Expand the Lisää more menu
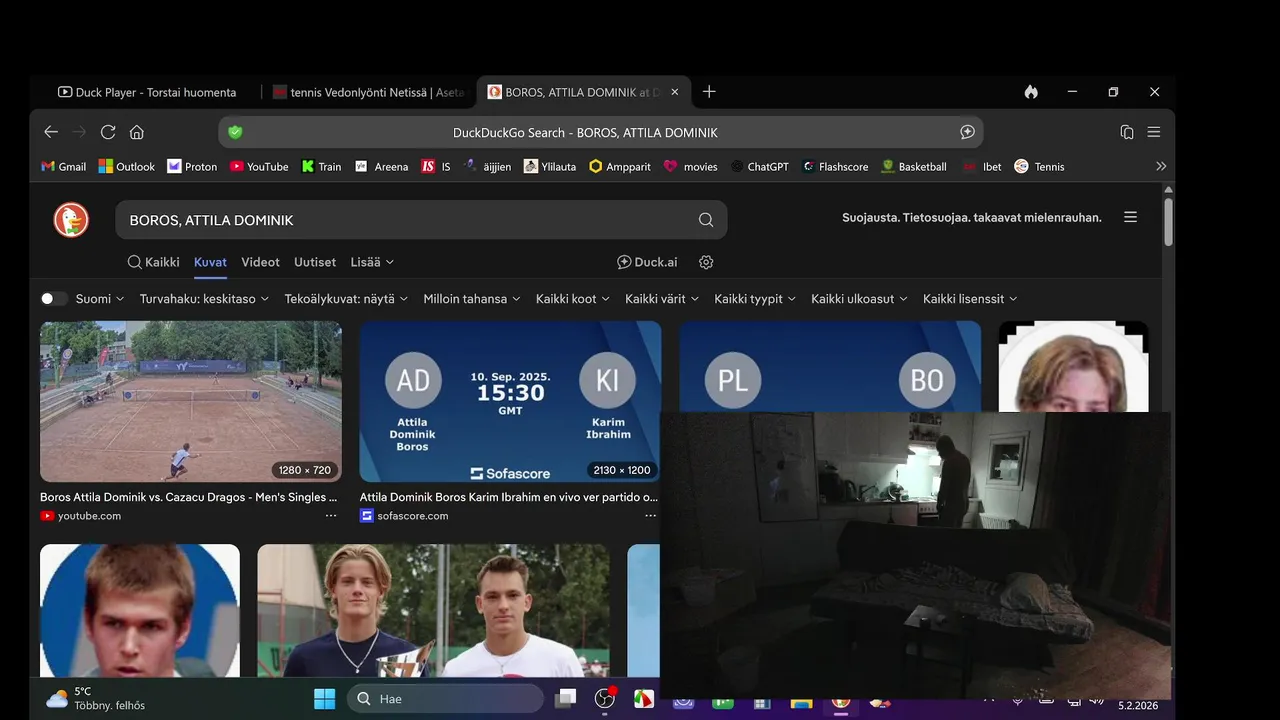Viewport: 1280px width, 720px height. [x=372, y=262]
